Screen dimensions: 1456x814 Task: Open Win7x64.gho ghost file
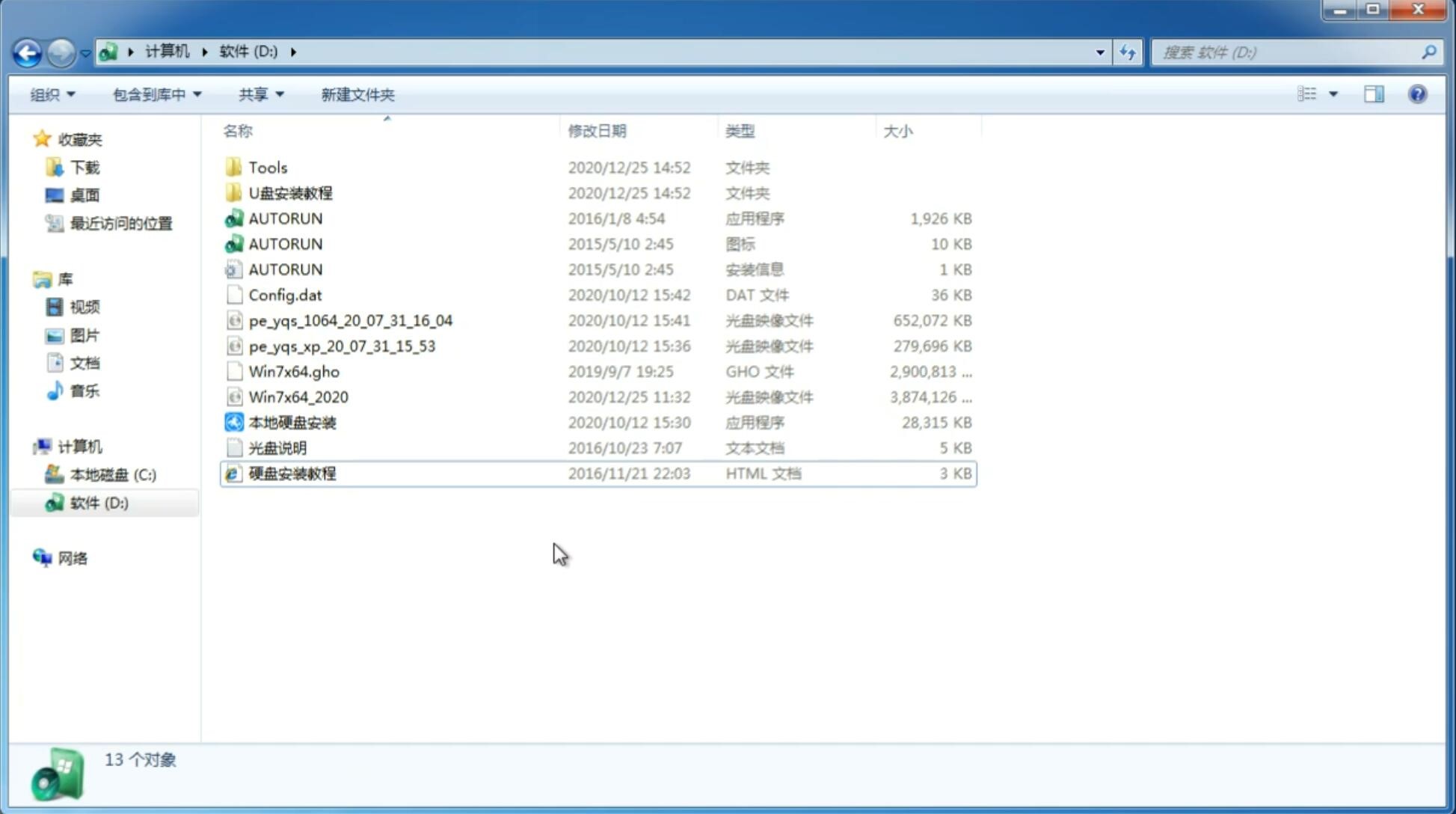[295, 371]
